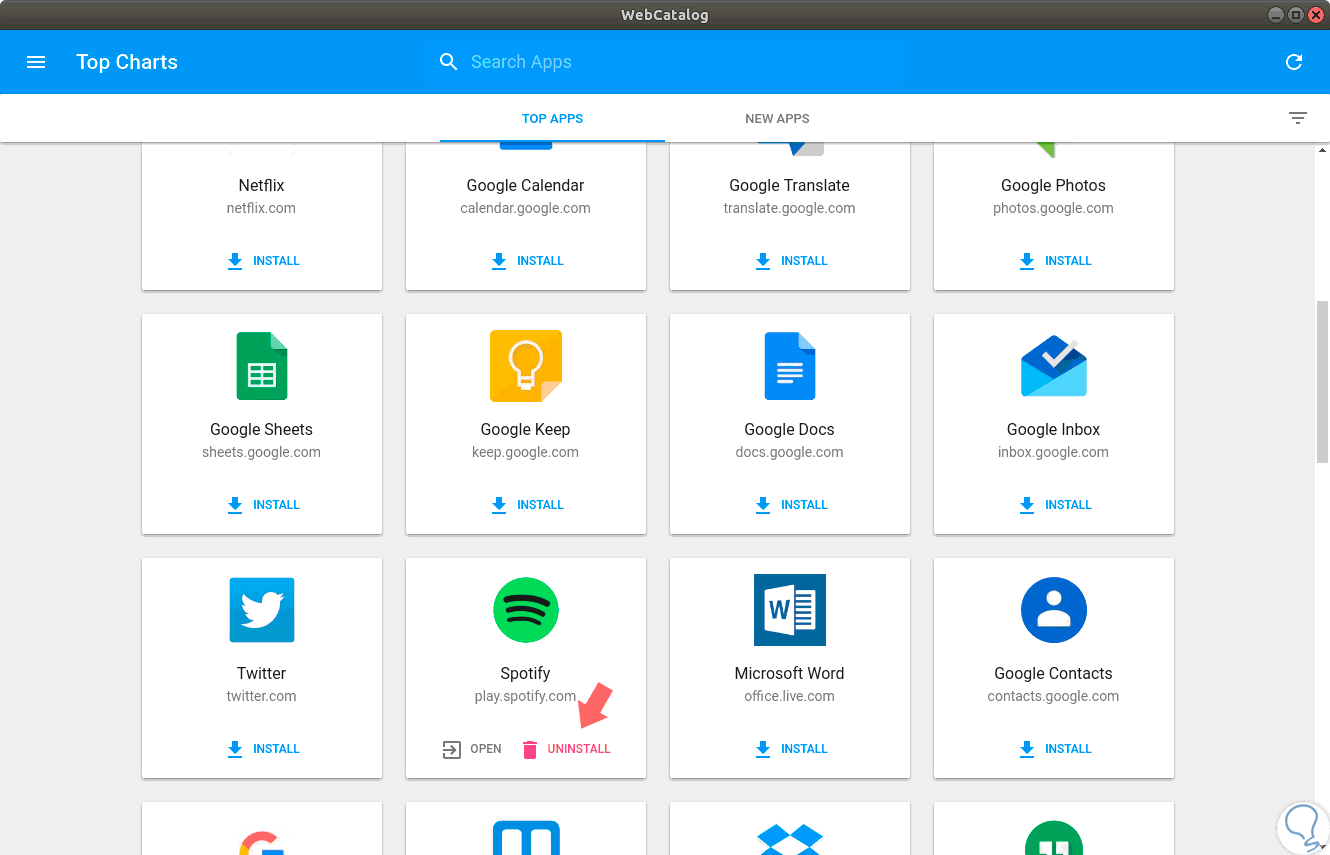Click the sheets.google.com URL text
Screen dimensions: 1330x855
262,452
